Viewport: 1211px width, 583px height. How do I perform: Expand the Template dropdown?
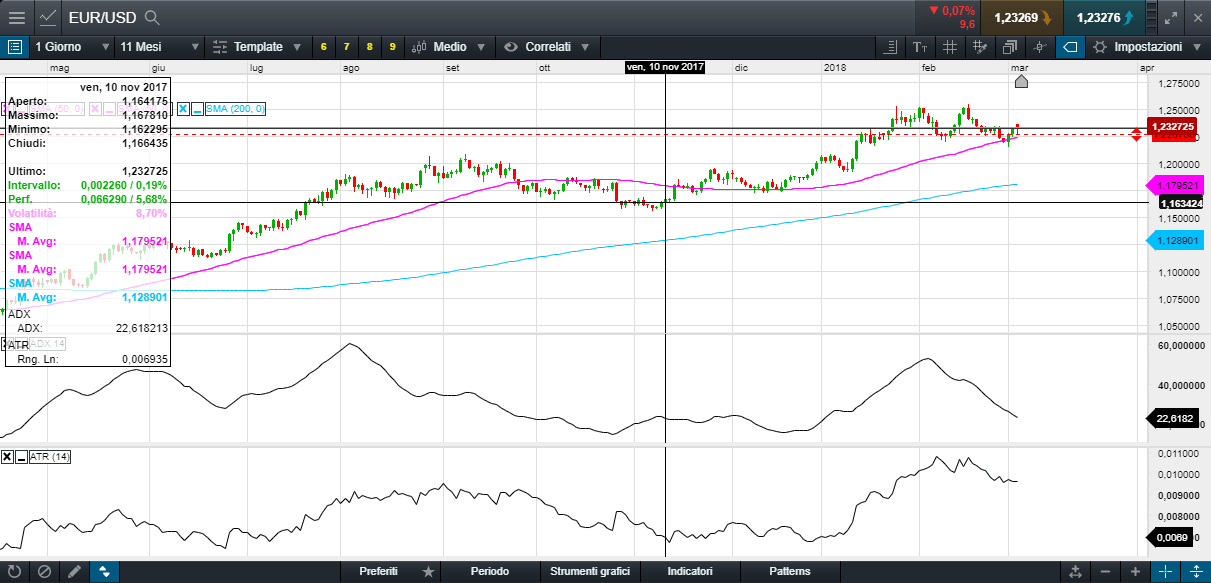coord(257,47)
